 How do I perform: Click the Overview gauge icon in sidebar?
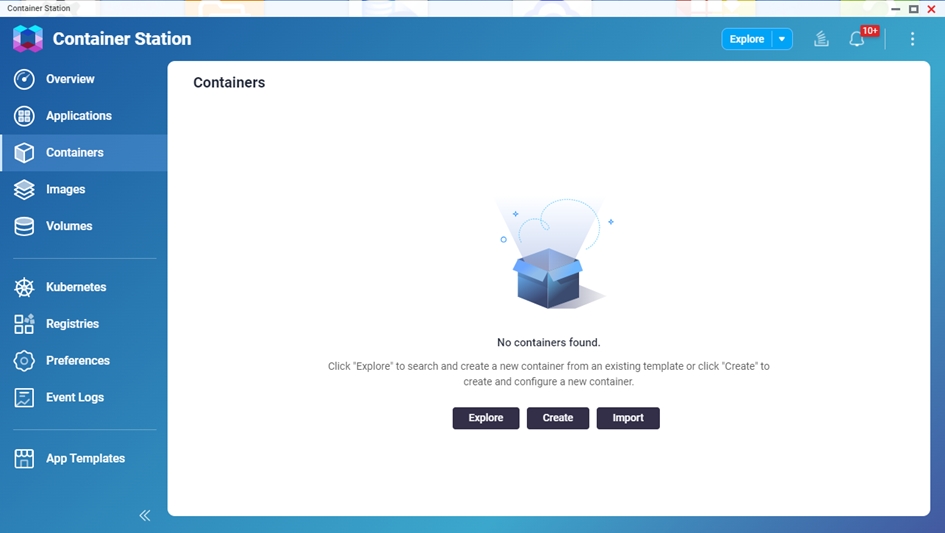point(24,79)
